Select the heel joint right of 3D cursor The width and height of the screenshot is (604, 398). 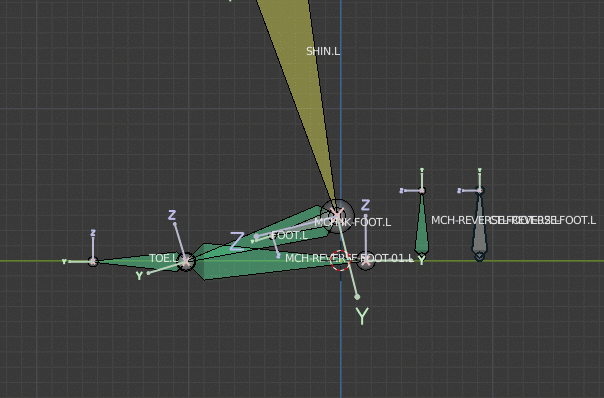366,261
